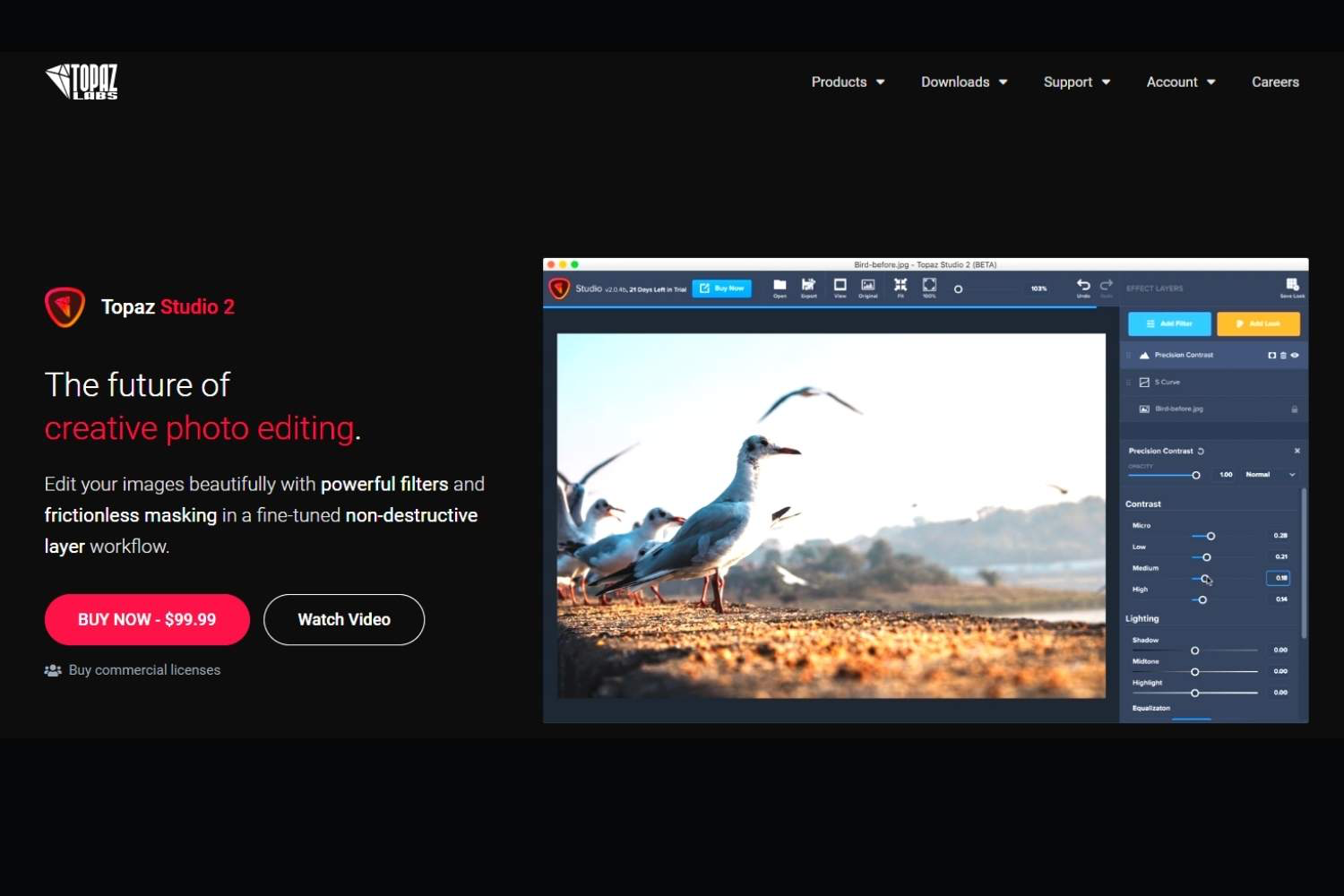Image resolution: width=1344 pixels, height=896 pixels.
Task: Click the Low contrast slider handle
Action: click(1207, 557)
